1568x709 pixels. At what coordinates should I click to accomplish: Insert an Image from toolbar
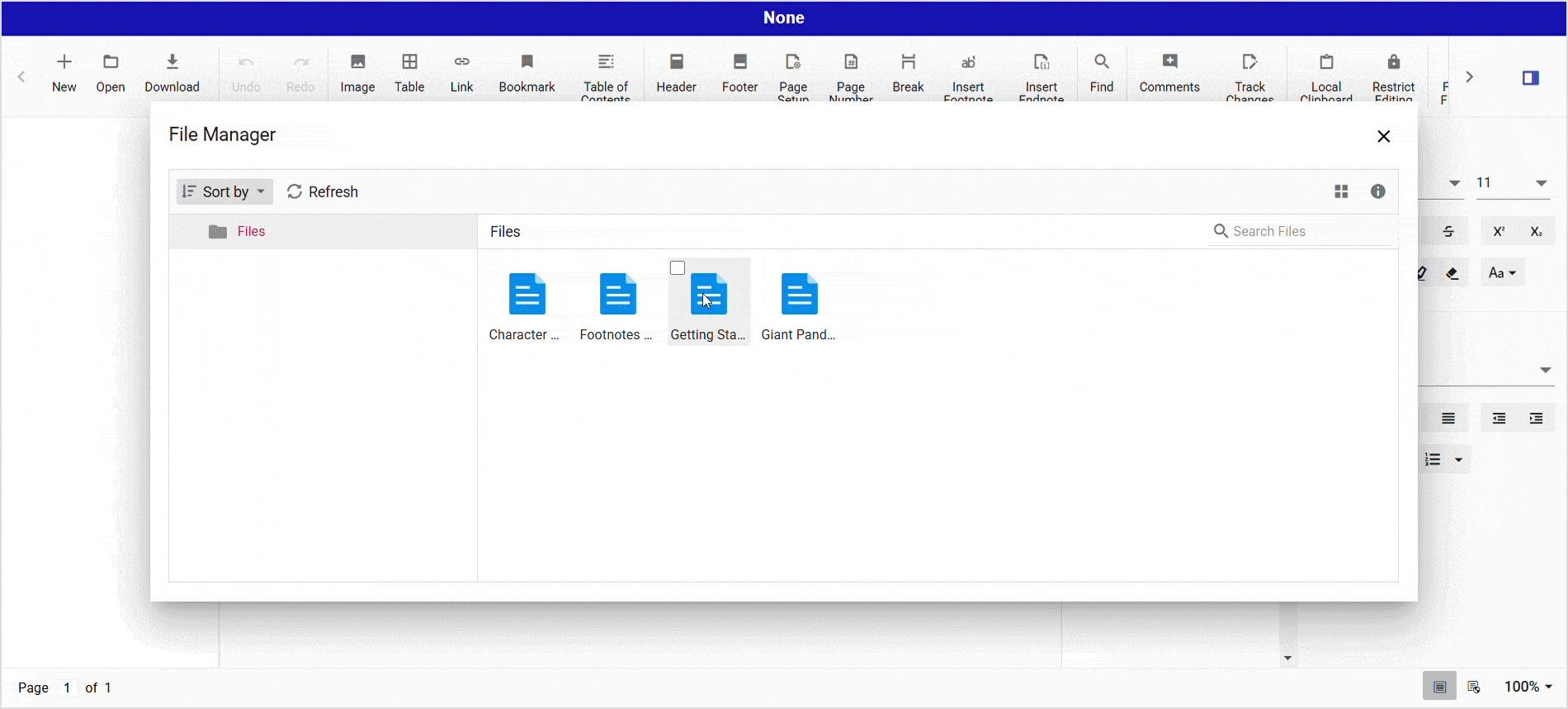point(357,73)
